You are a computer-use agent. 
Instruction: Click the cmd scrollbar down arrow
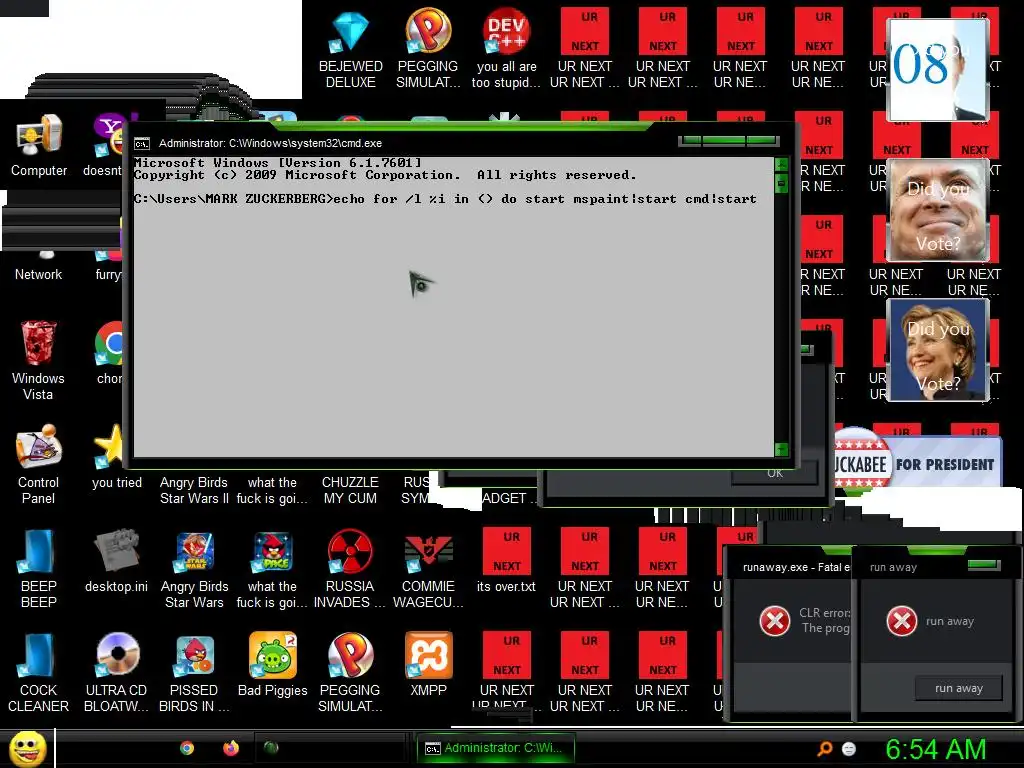781,449
